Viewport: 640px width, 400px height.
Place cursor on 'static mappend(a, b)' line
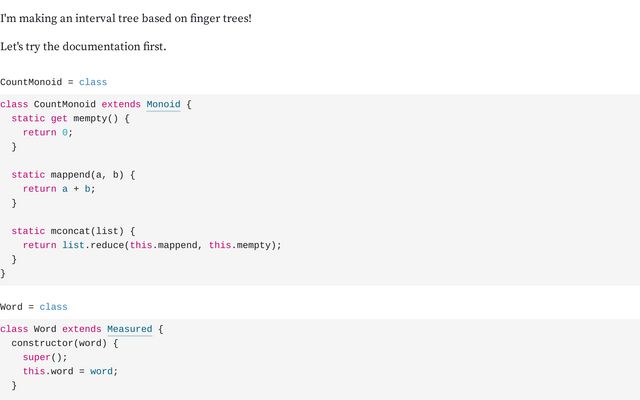click(73, 175)
